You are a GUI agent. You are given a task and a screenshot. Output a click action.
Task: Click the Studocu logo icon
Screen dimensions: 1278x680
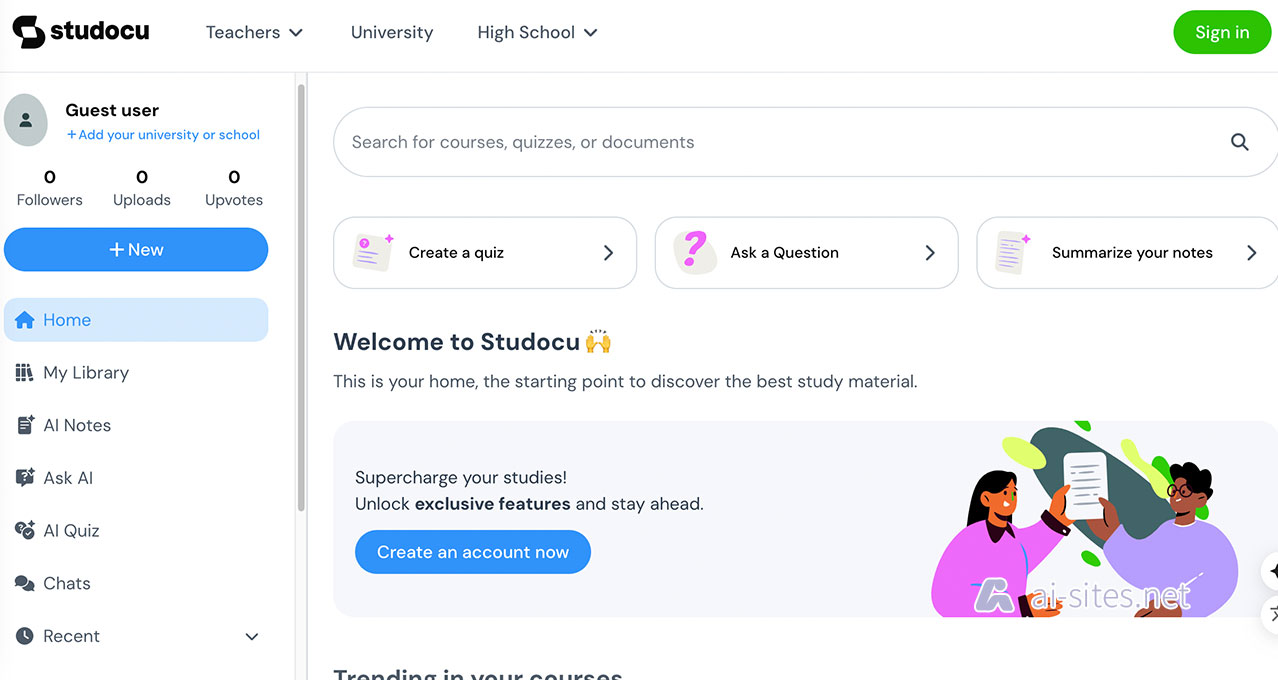(29, 32)
